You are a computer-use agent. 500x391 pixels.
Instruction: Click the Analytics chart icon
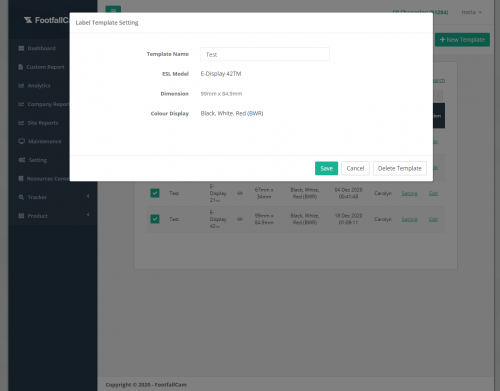(x=21, y=86)
